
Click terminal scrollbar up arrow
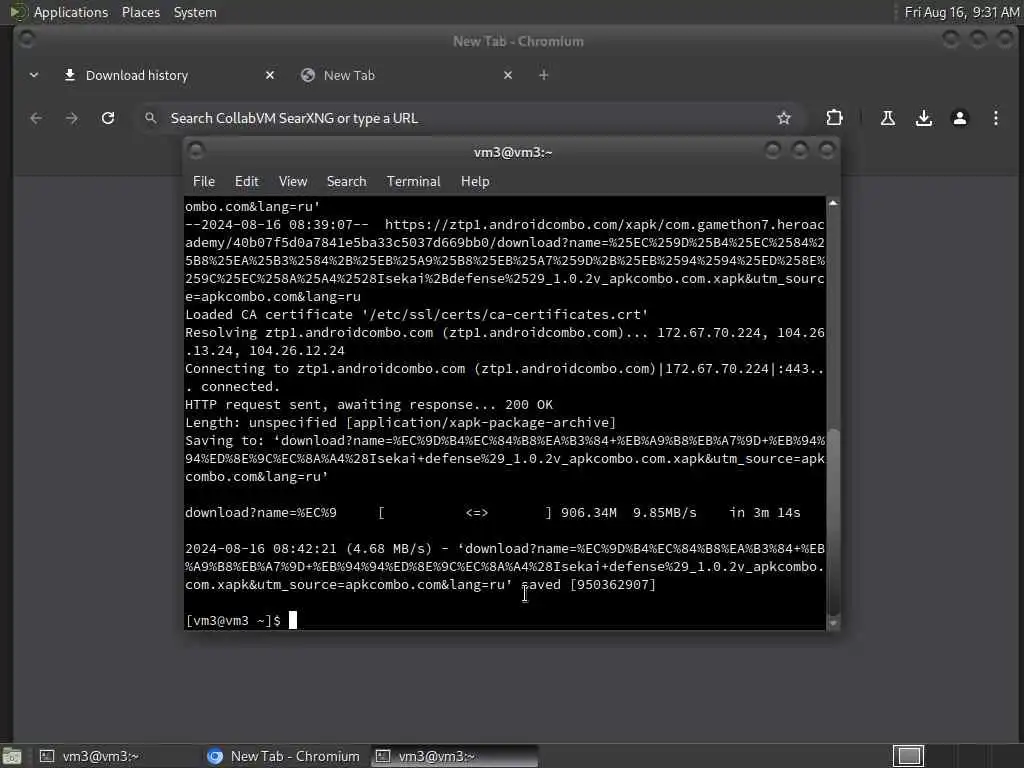(x=833, y=203)
